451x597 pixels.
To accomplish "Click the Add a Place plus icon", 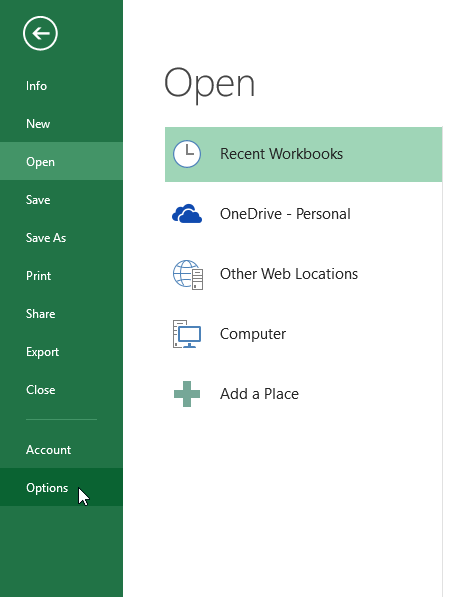I will pyautogui.click(x=186, y=394).
